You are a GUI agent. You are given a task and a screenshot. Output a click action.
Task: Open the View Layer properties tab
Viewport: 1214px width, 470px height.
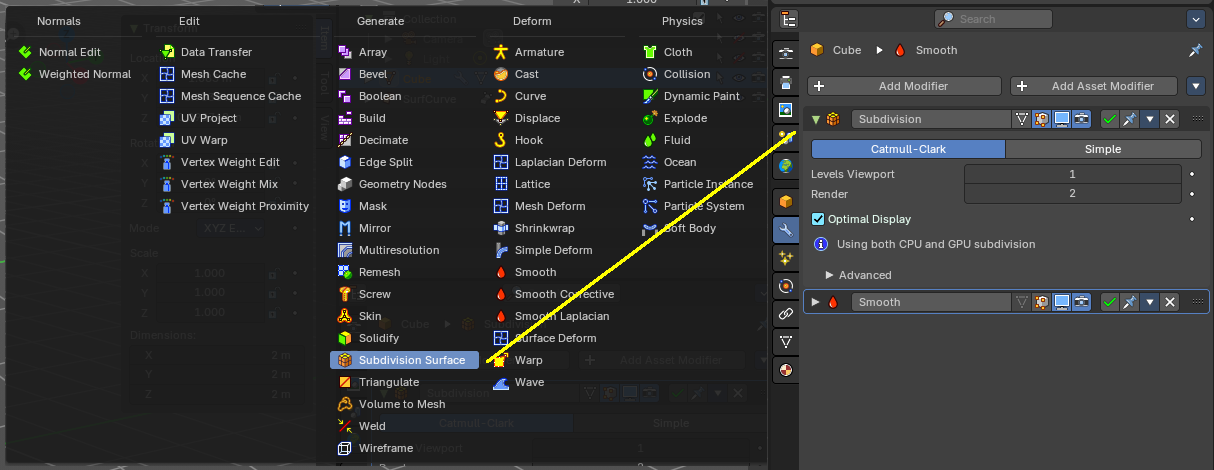pos(786,110)
